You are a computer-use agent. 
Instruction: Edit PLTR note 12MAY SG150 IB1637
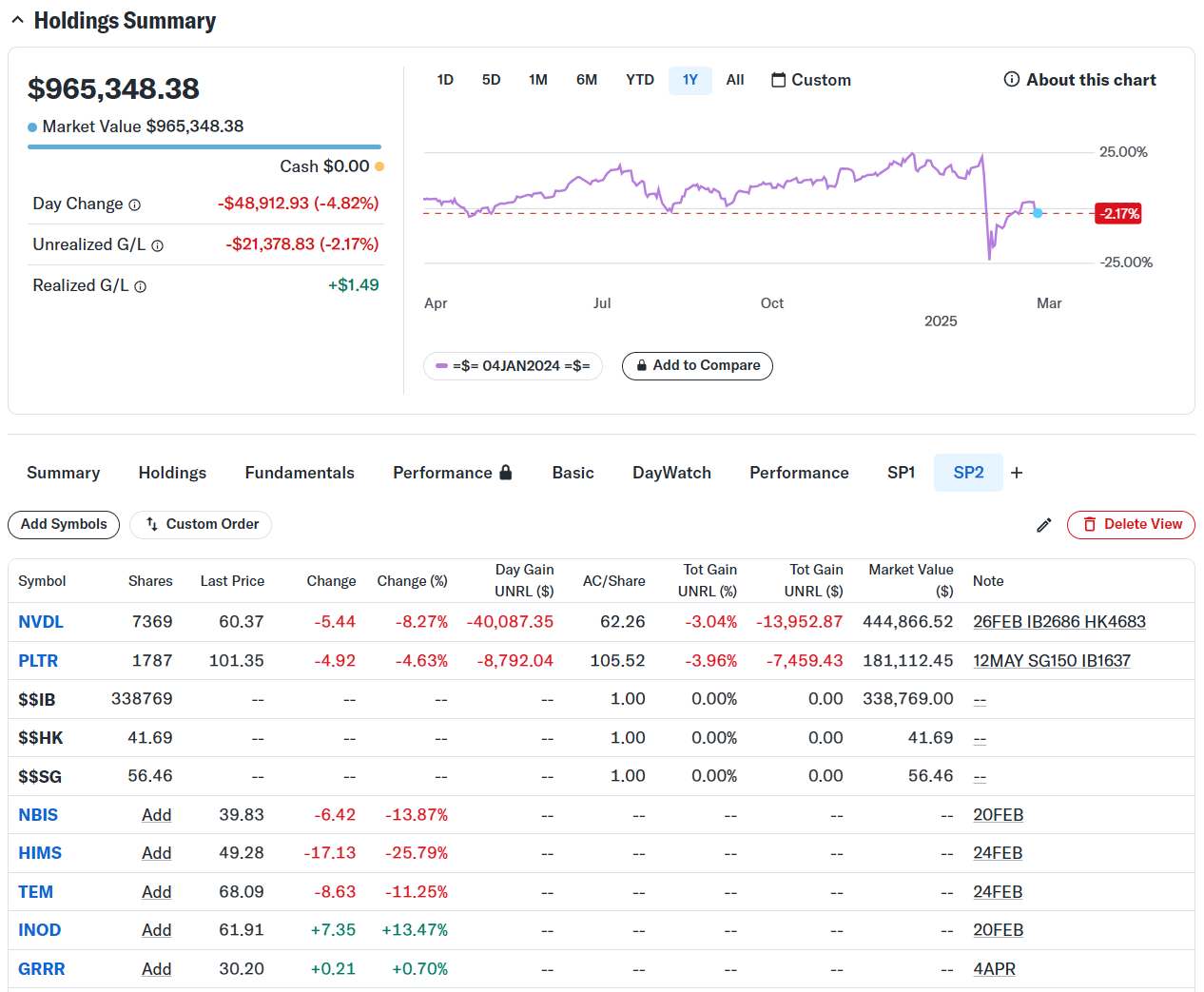1052,661
